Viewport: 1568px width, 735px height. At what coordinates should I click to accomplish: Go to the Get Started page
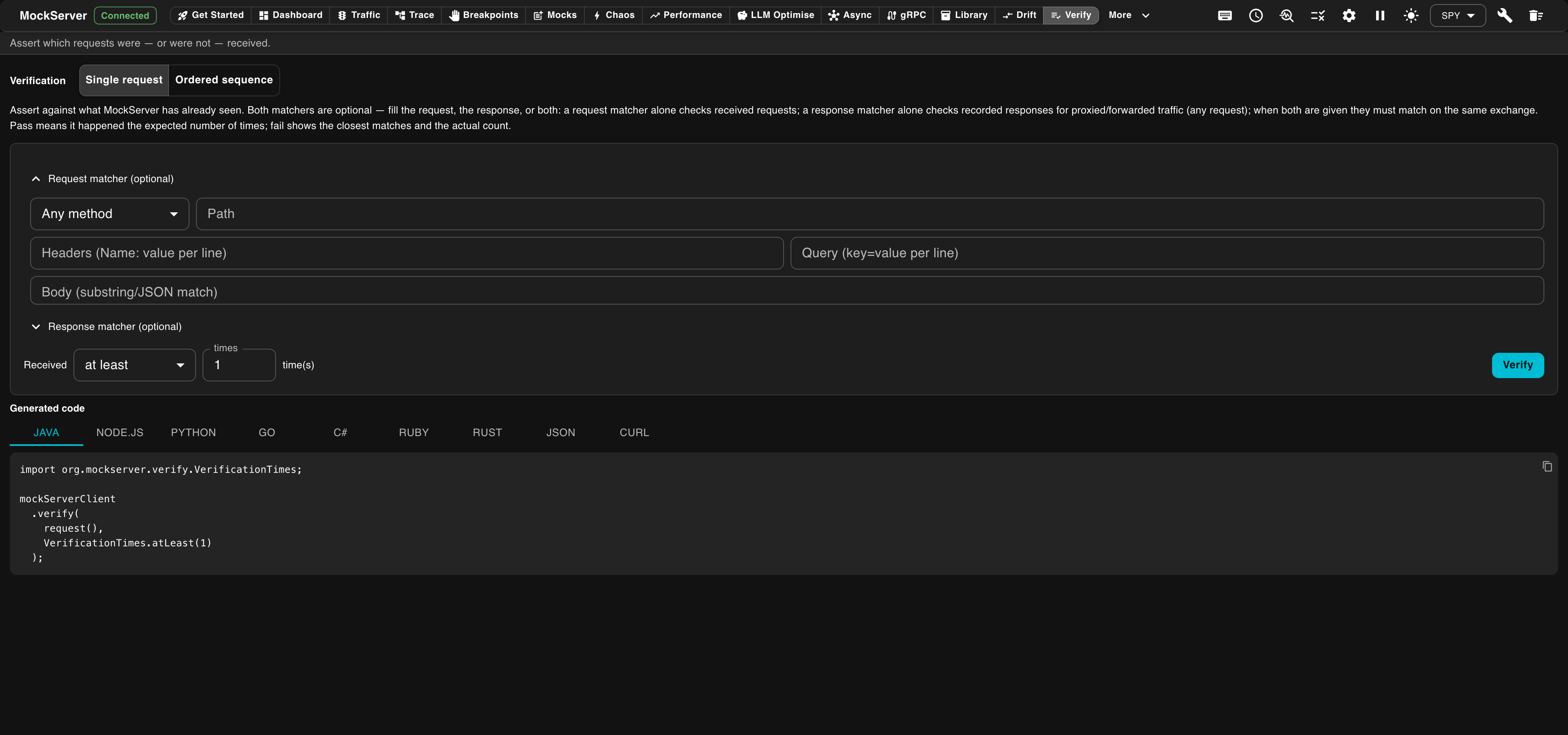tap(211, 15)
